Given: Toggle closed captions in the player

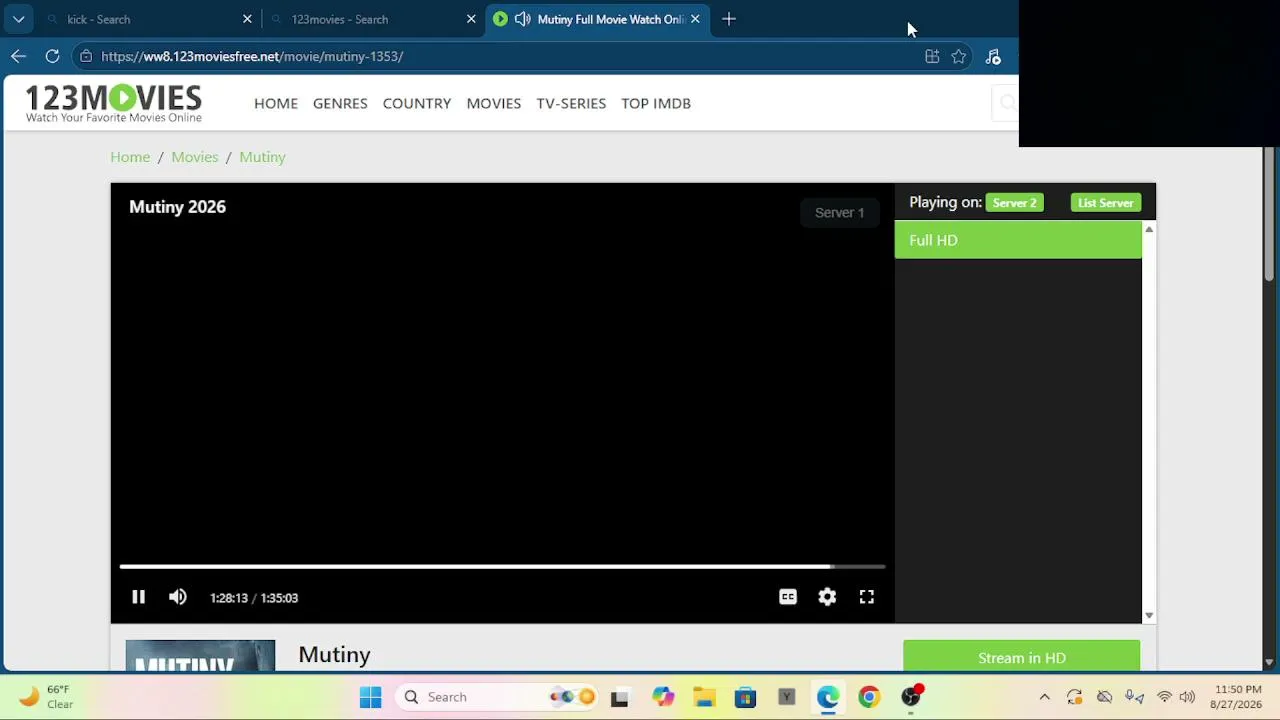Looking at the screenshot, I should [788, 597].
